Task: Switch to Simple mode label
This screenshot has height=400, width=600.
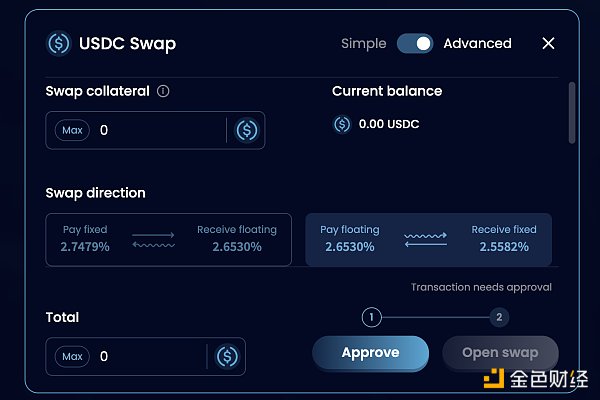Action: tap(363, 43)
